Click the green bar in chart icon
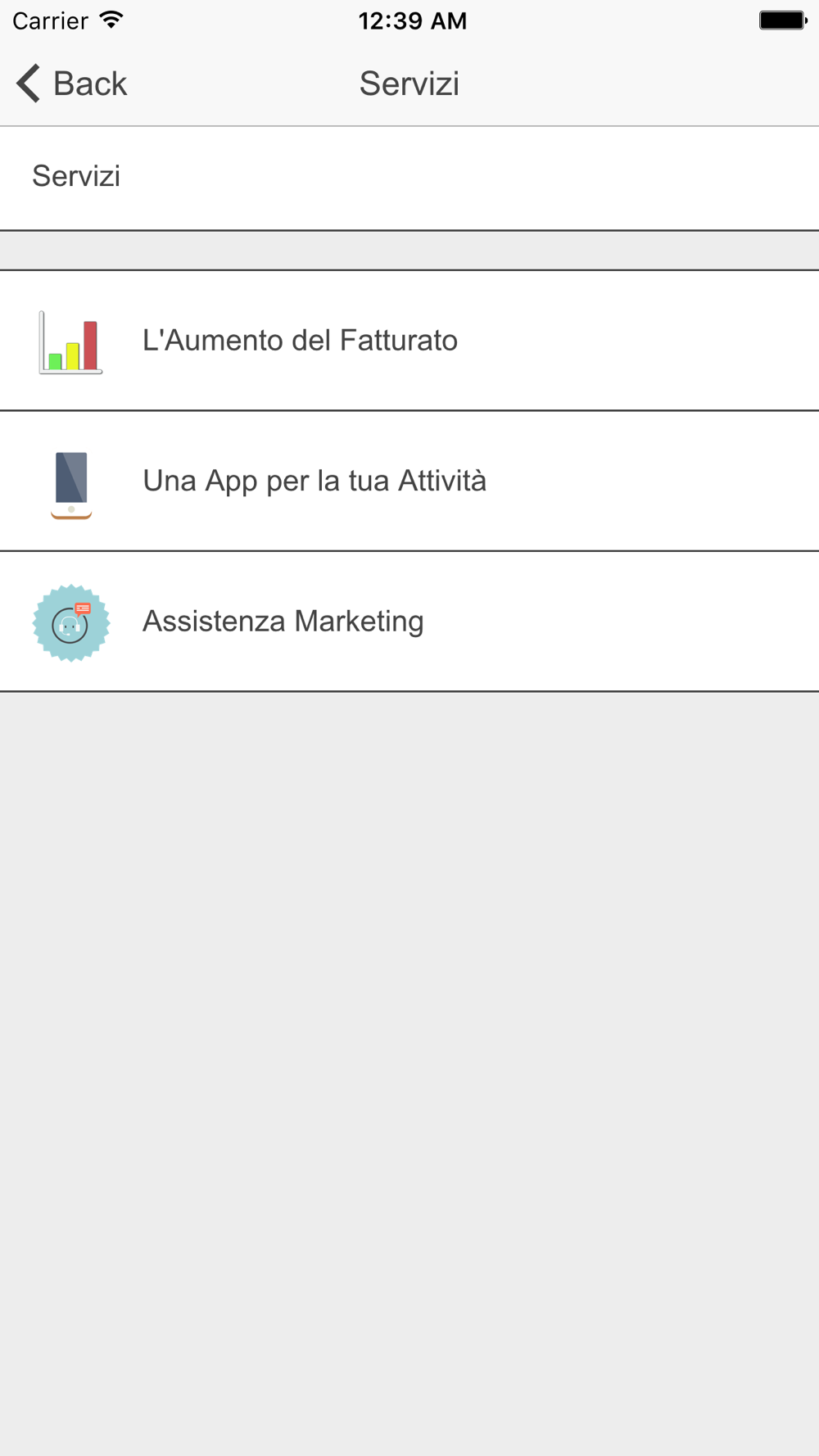The height and width of the screenshot is (1456, 819). pyautogui.click(x=55, y=361)
